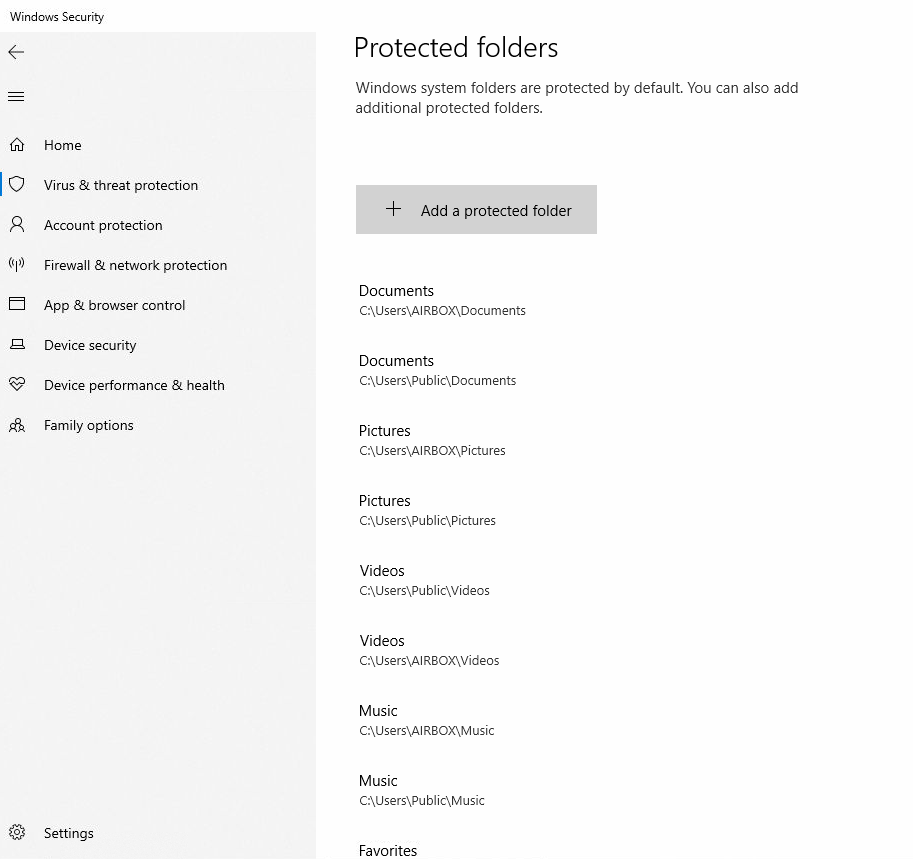Click the plus icon on Add a protected folder
Image resolution: width=913 pixels, height=859 pixels.
coord(393,209)
